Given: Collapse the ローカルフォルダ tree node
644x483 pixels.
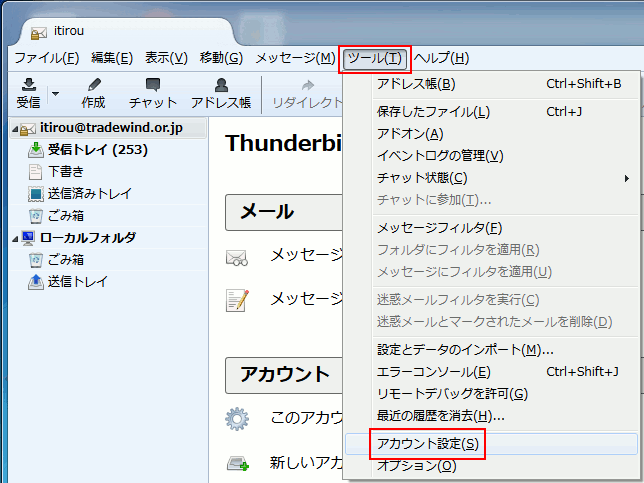Looking at the screenshot, I should [x=14, y=238].
